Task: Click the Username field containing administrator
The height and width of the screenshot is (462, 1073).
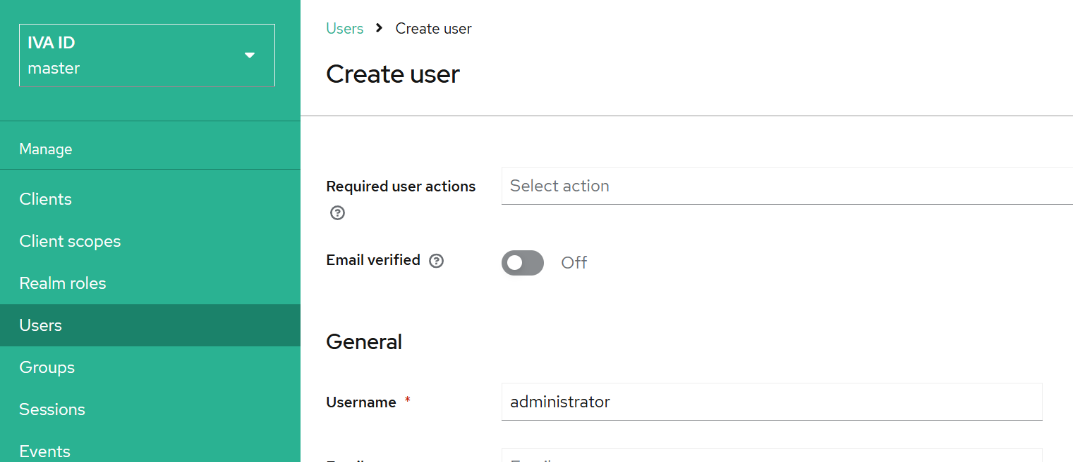Action: coord(771,402)
